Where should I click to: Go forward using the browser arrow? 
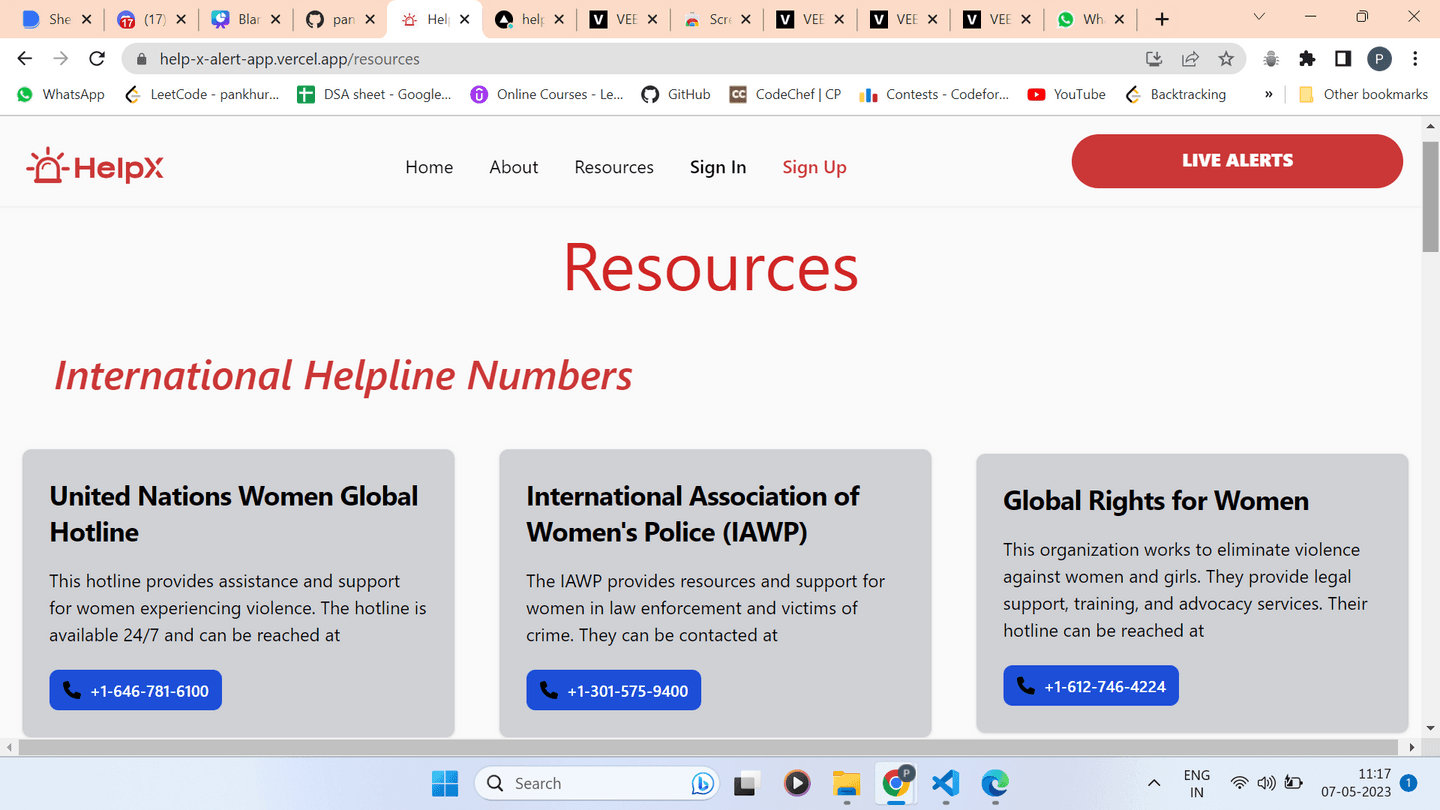click(61, 59)
